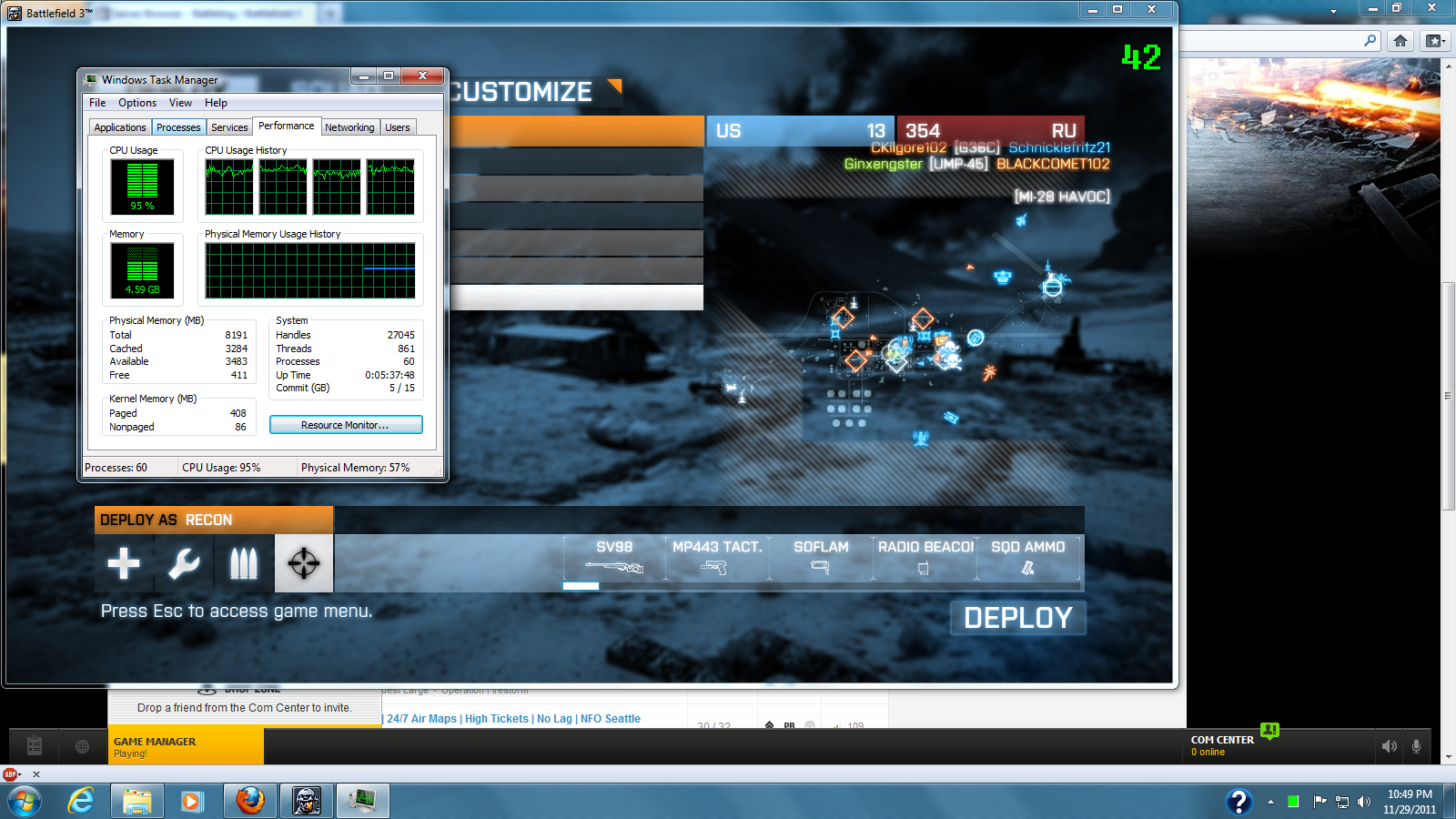Open Resource Monitor from Task Manager
This screenshot has height=819, width=1456.
pos(346,425)
